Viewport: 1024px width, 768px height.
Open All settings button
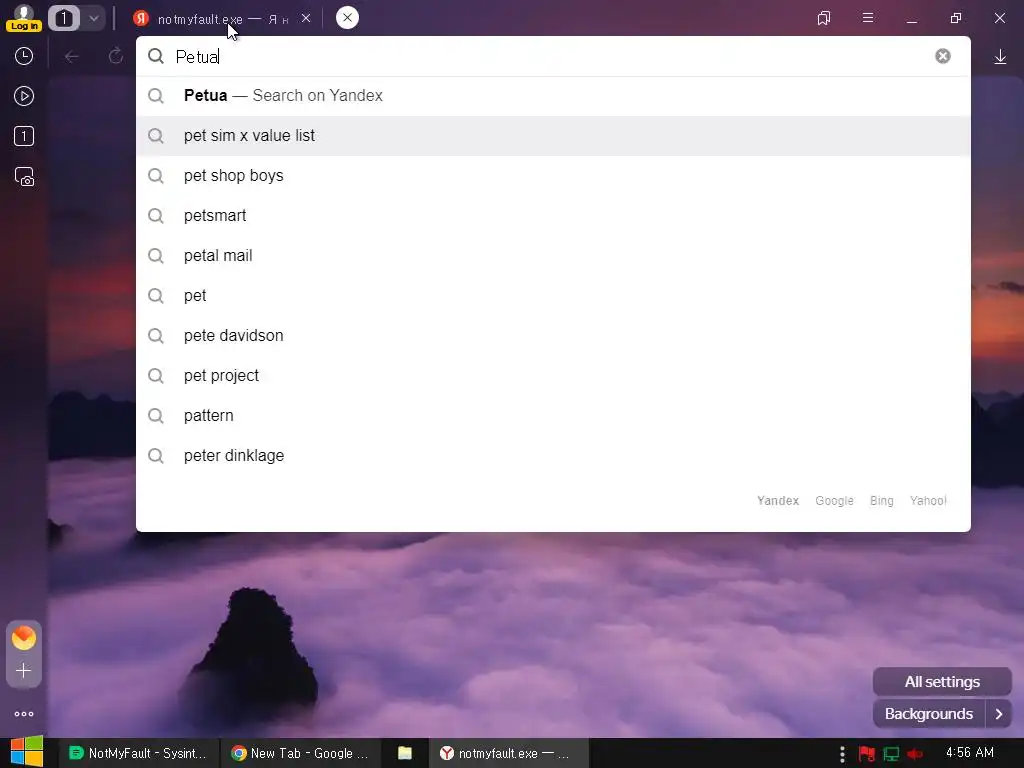942,682
